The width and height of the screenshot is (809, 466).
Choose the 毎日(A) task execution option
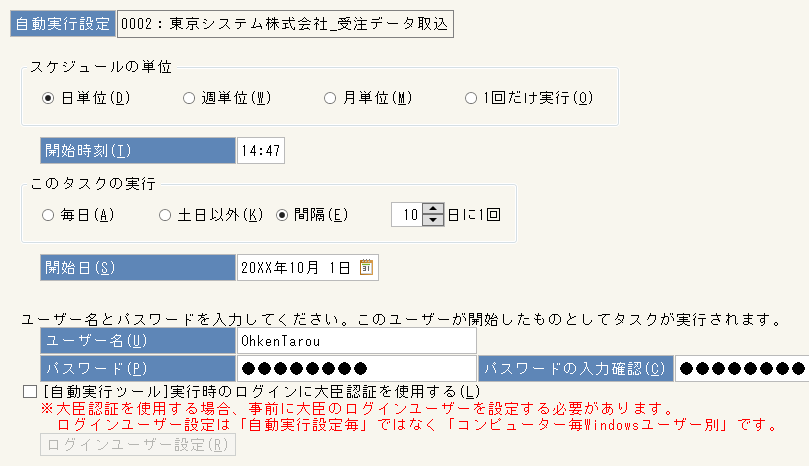tap(48, 215)
